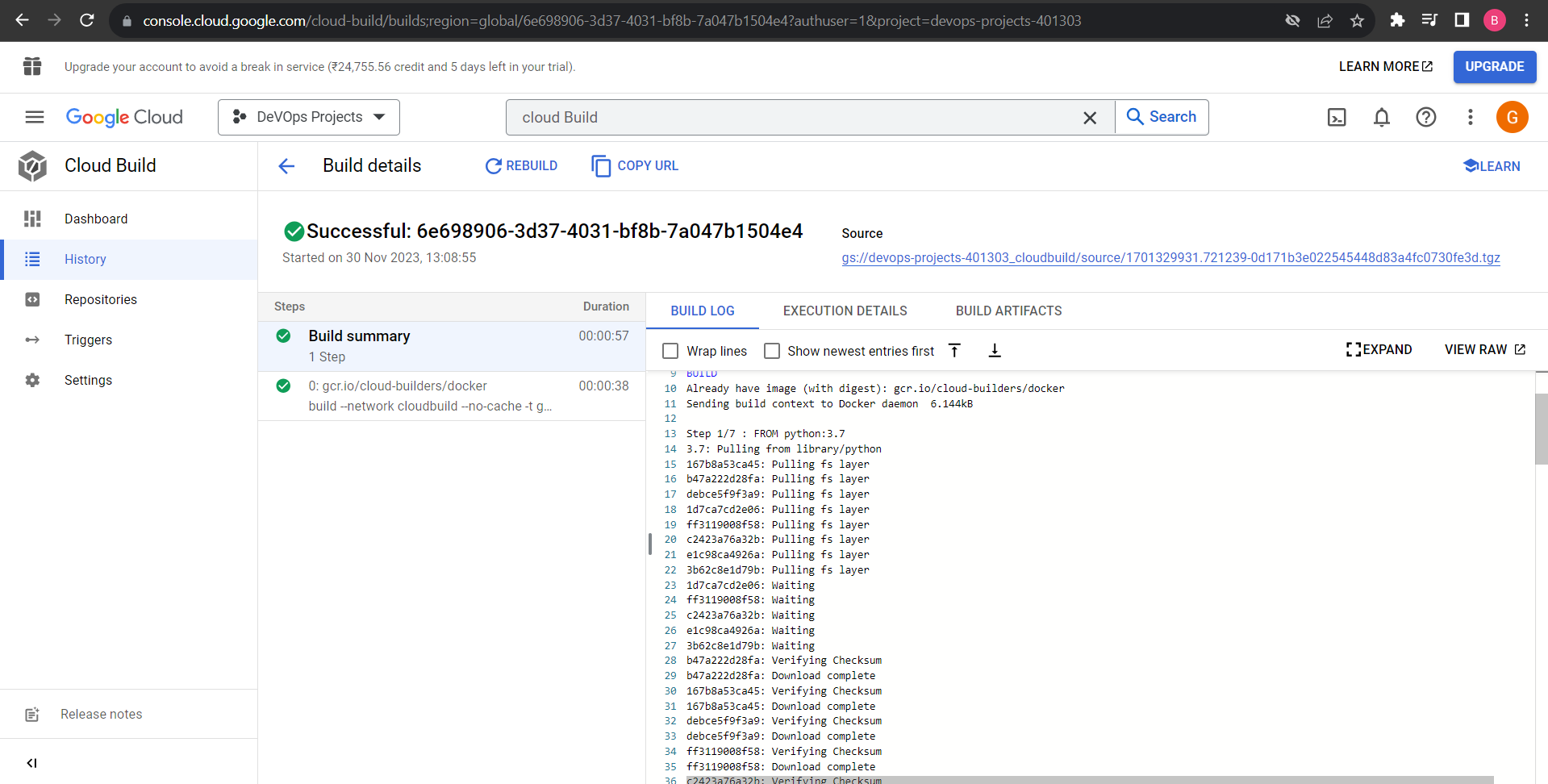This screenshot has width=1548, height=784.
Task: Open View Raw log
Action: click(x=1484, y=349)
